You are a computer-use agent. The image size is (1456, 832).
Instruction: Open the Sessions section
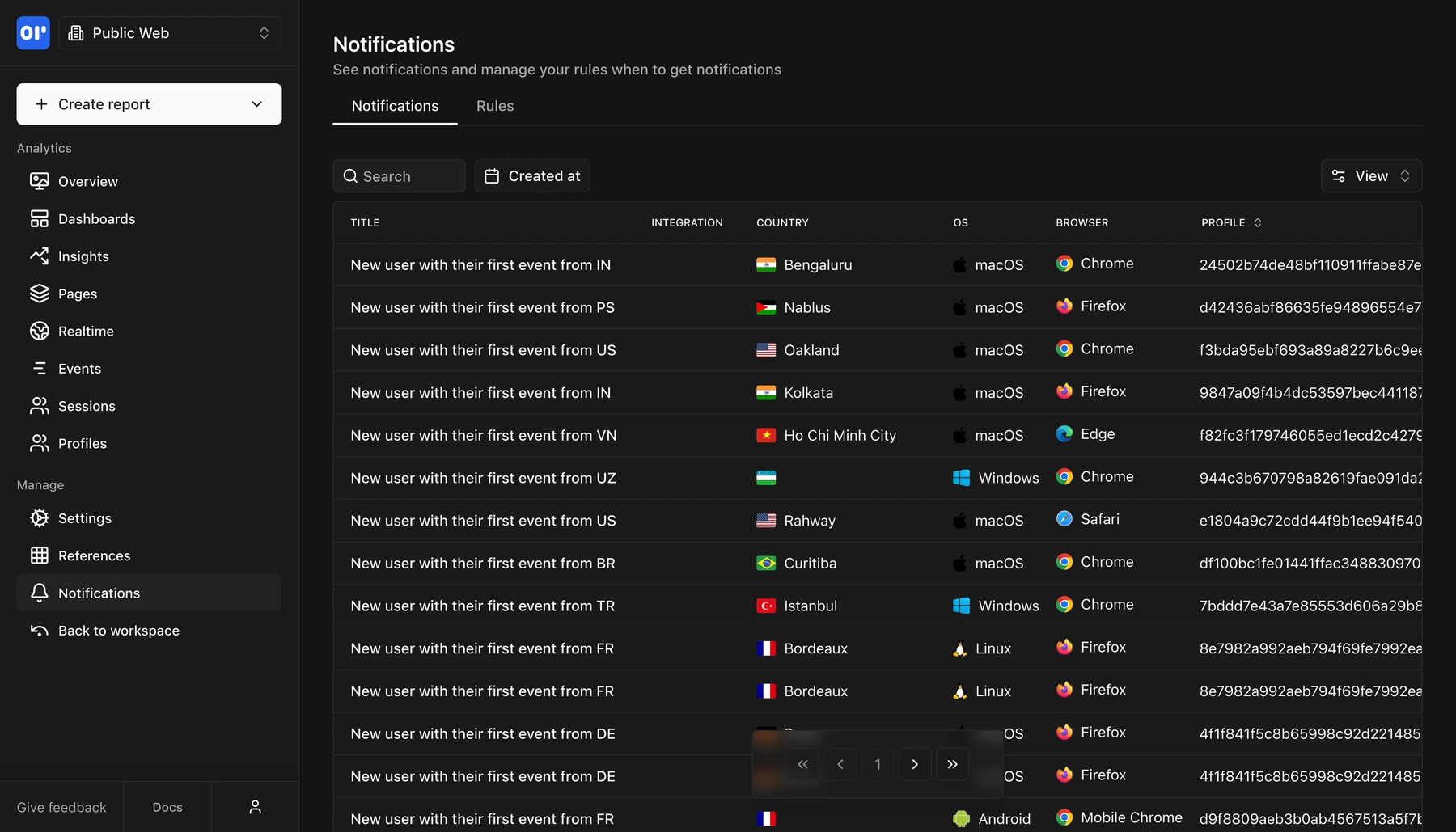click(87, 406)
